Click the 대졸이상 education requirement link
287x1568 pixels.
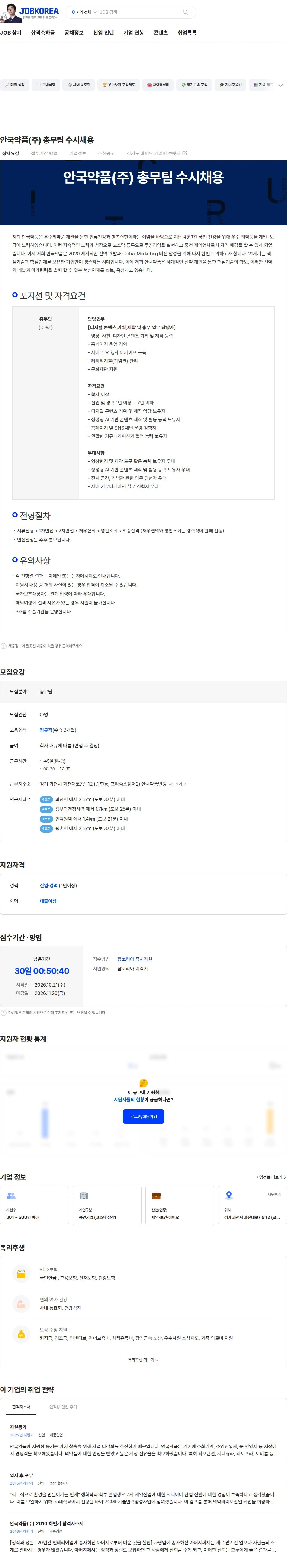[48, 901]
